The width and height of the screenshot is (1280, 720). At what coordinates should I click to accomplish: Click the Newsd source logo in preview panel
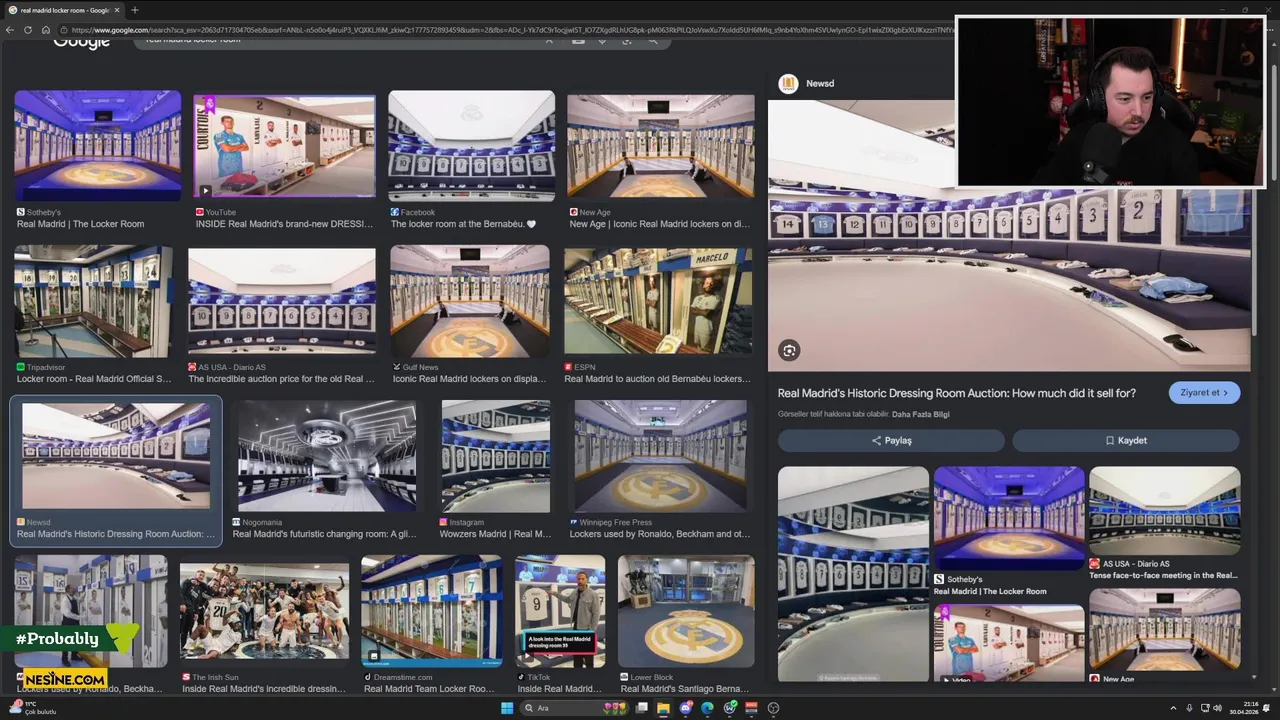click(x=788, y=83)
